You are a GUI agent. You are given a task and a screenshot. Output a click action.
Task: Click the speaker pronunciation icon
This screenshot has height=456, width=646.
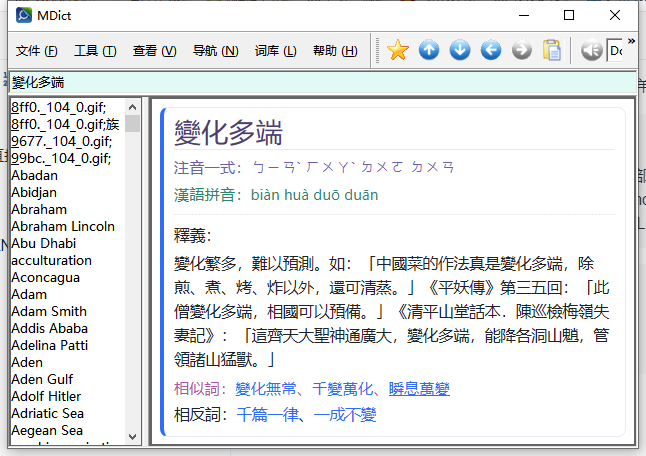(x=591, y=50)
